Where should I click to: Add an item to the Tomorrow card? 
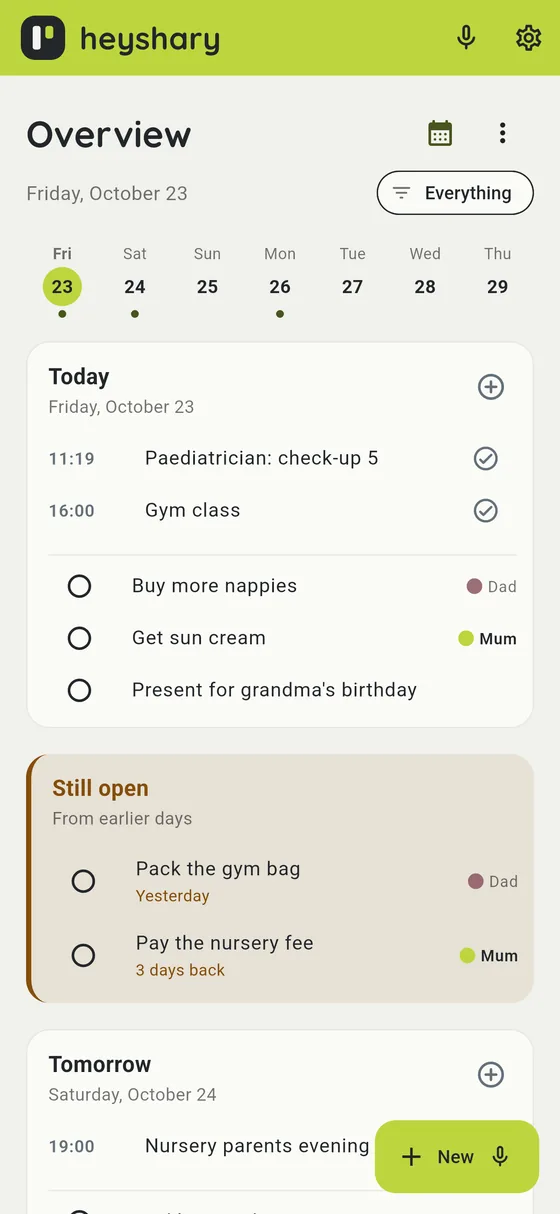coord(491,1075)
